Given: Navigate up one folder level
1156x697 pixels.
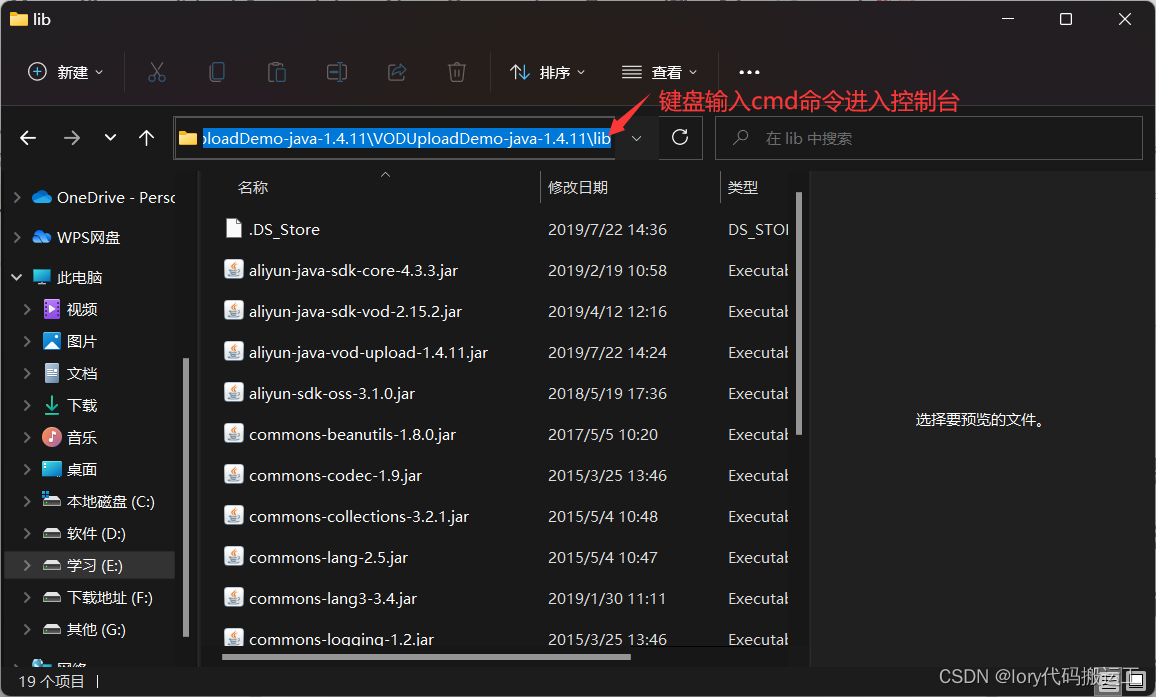Looking at the screenshot, I should pos(146,138).
